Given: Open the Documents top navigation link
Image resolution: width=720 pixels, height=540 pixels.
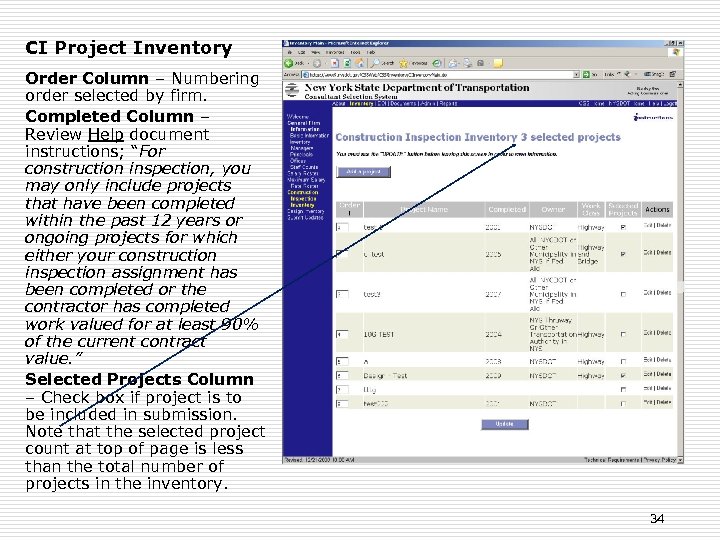Looking at the screenshot, I should point(403,103).
